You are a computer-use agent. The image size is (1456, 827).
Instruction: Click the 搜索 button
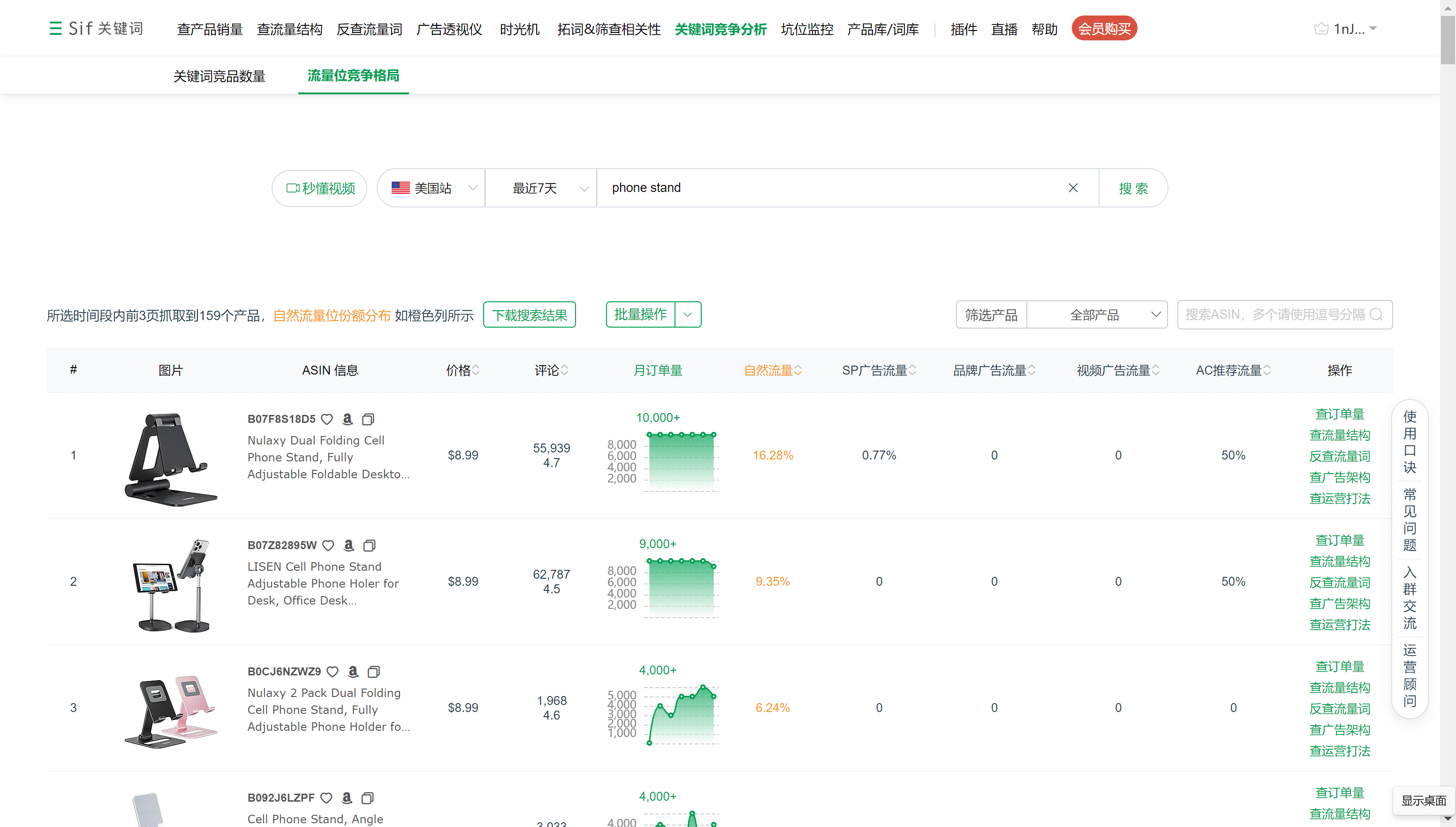[x=1133, y=188]
